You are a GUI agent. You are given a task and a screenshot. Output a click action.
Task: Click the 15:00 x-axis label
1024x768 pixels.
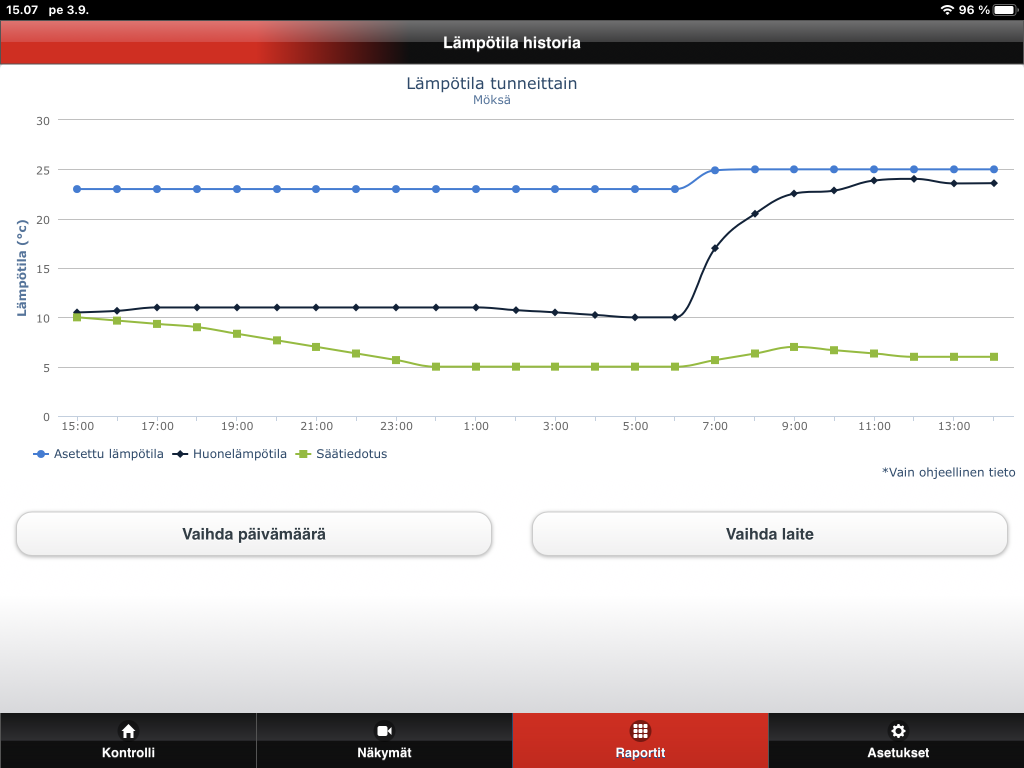coord(78,426)
